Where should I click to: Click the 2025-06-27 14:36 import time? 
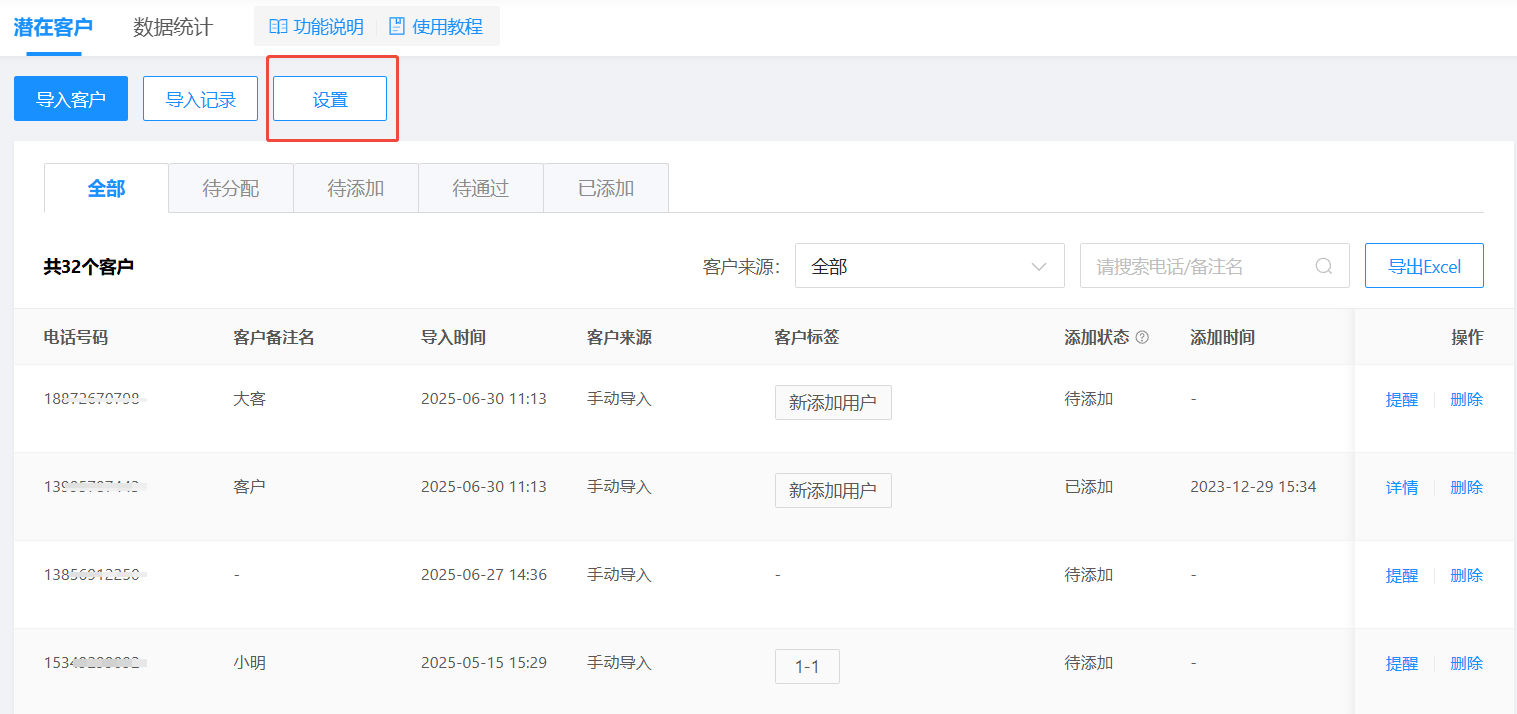click(484, 575)
